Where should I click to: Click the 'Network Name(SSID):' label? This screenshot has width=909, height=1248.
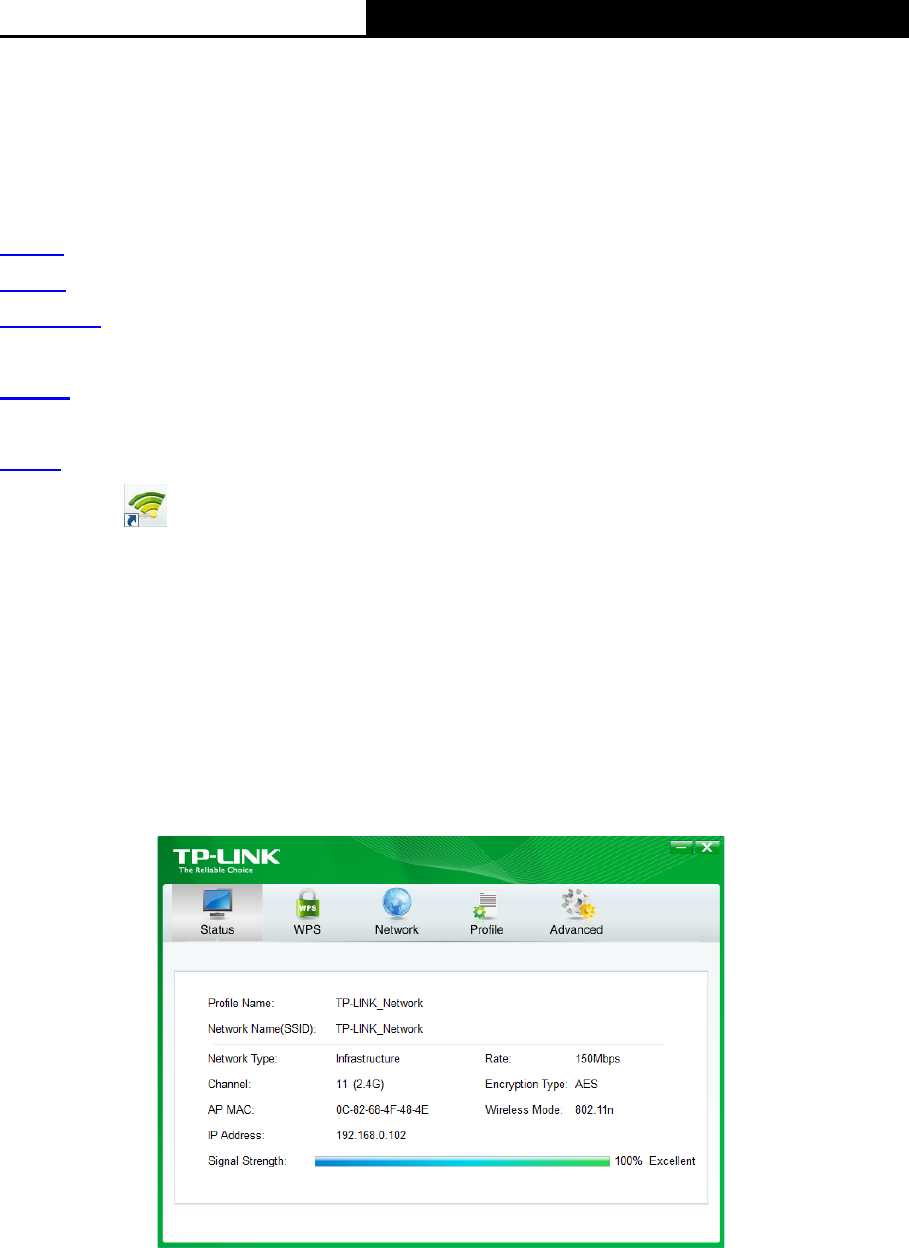[262, 1029]
